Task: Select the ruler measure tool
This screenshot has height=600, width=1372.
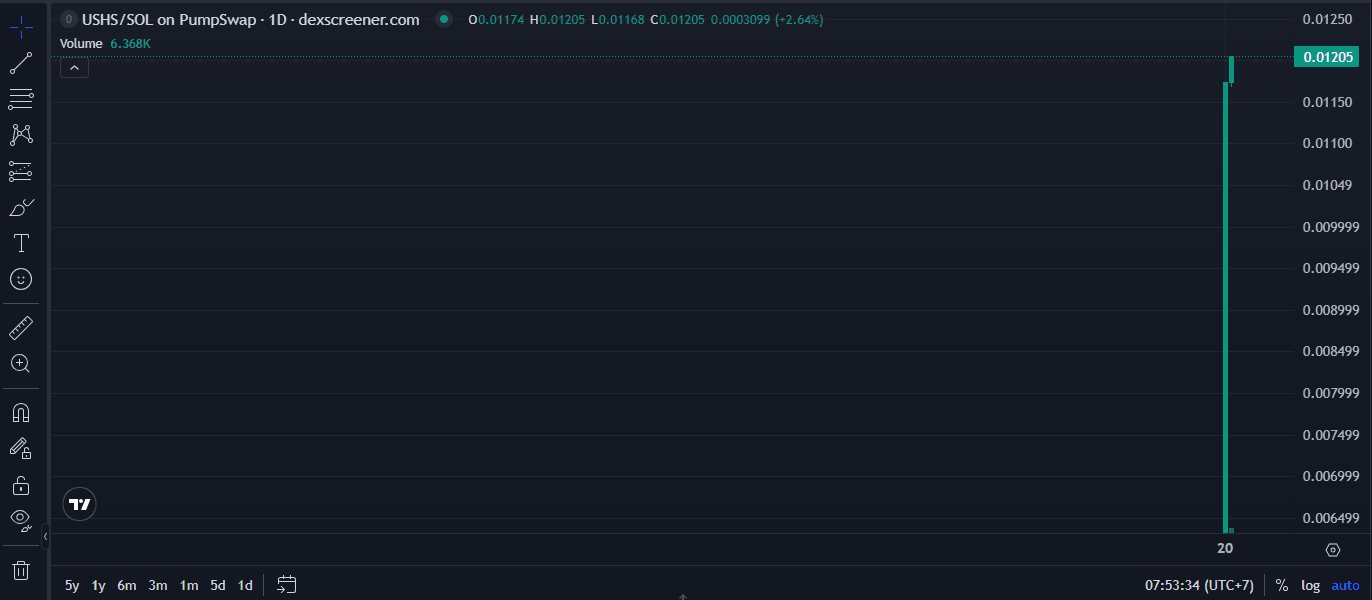Action: 20,327
